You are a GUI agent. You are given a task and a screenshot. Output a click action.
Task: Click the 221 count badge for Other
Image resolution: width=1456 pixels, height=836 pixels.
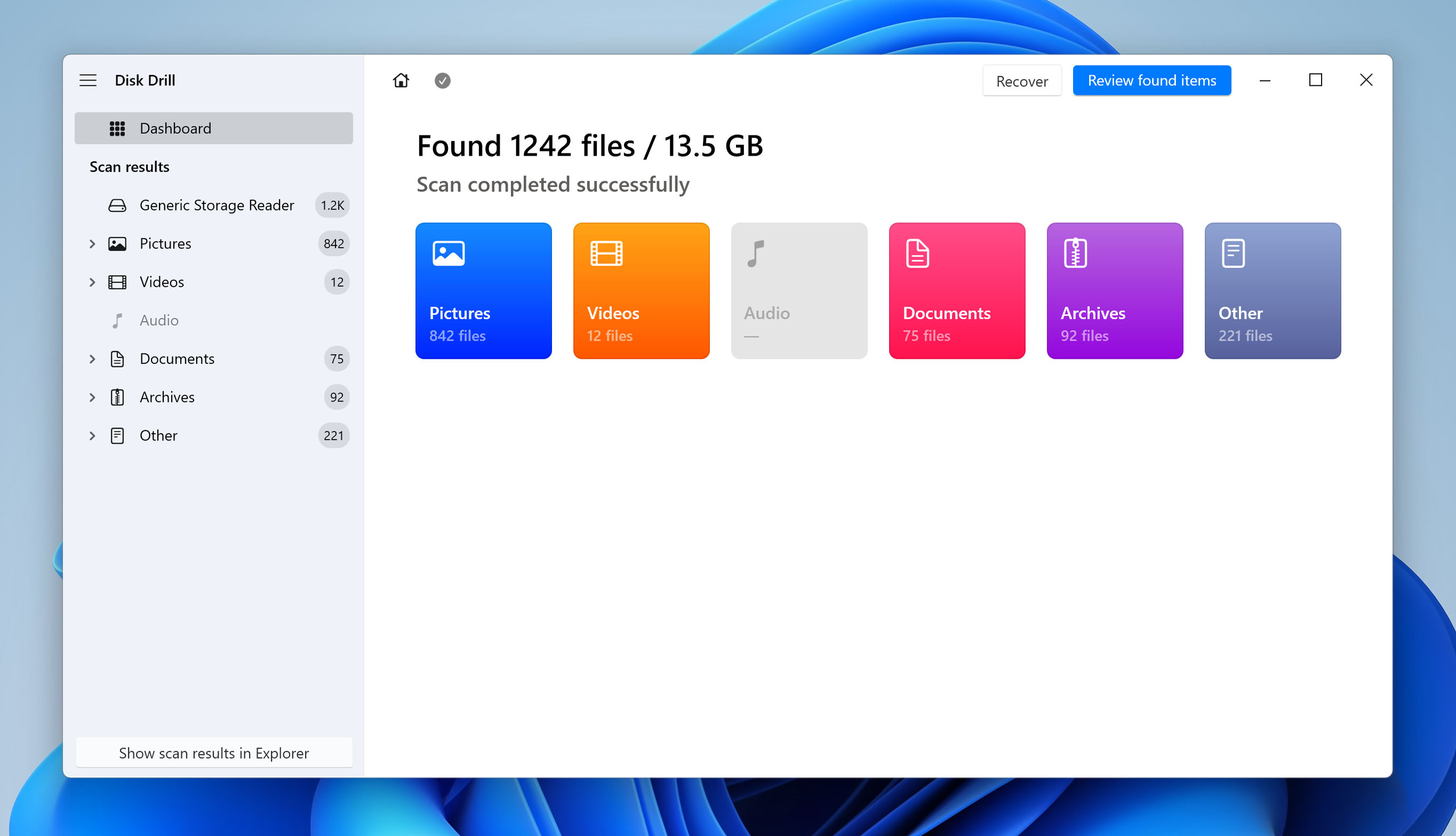click(334, 436)
